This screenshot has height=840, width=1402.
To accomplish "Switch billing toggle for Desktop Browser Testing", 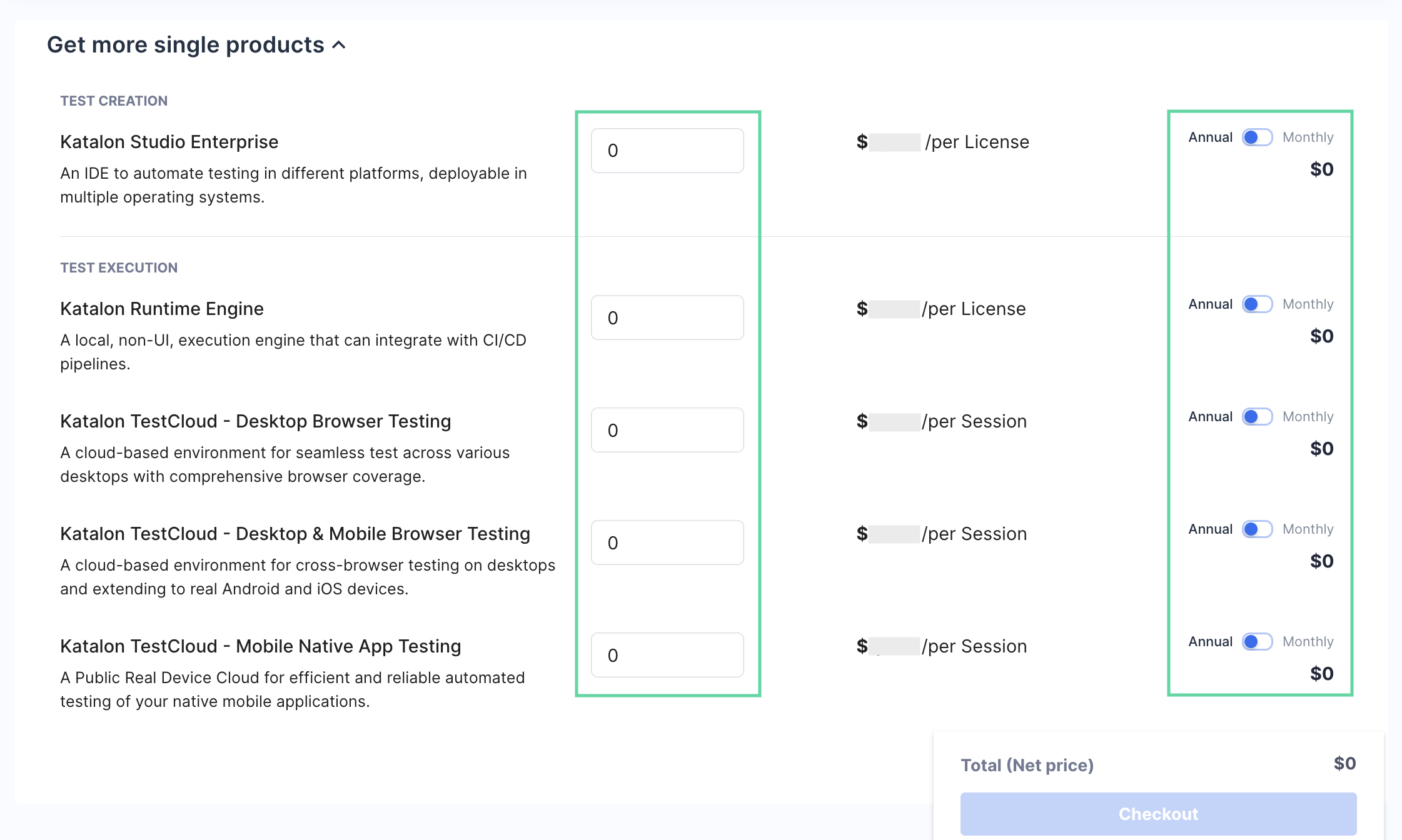I will pos(1257,417).
